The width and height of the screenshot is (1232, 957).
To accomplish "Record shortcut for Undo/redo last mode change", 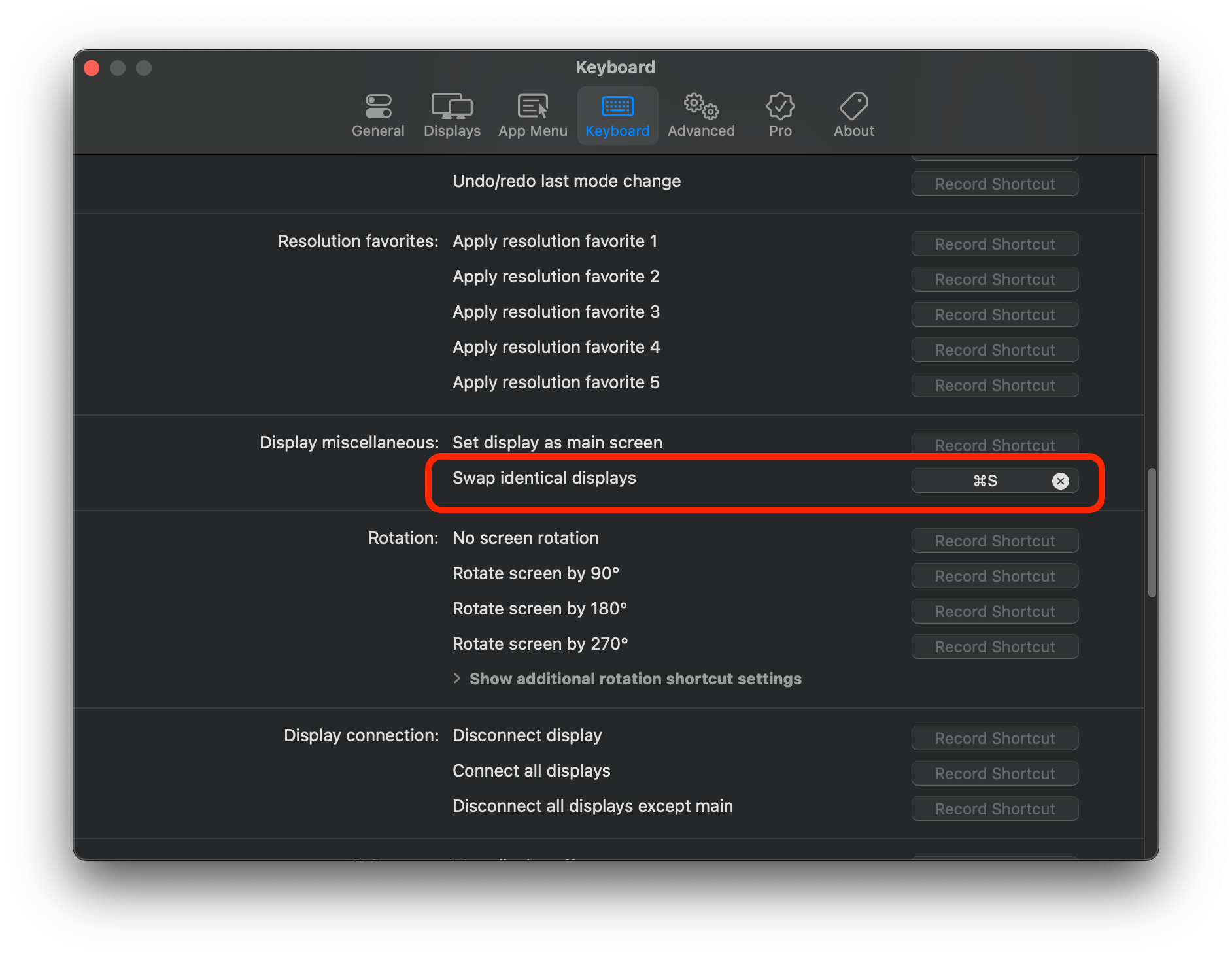I will (x=994, y=184).
